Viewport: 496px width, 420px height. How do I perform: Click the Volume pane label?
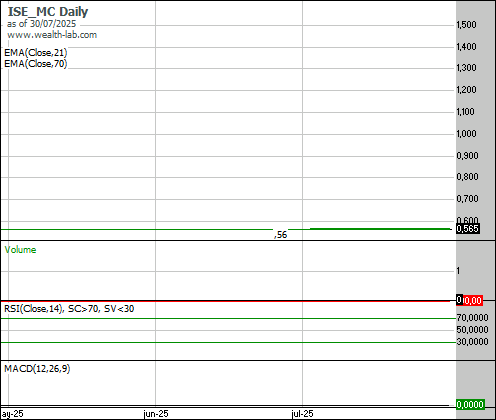[x=20, y=250]
